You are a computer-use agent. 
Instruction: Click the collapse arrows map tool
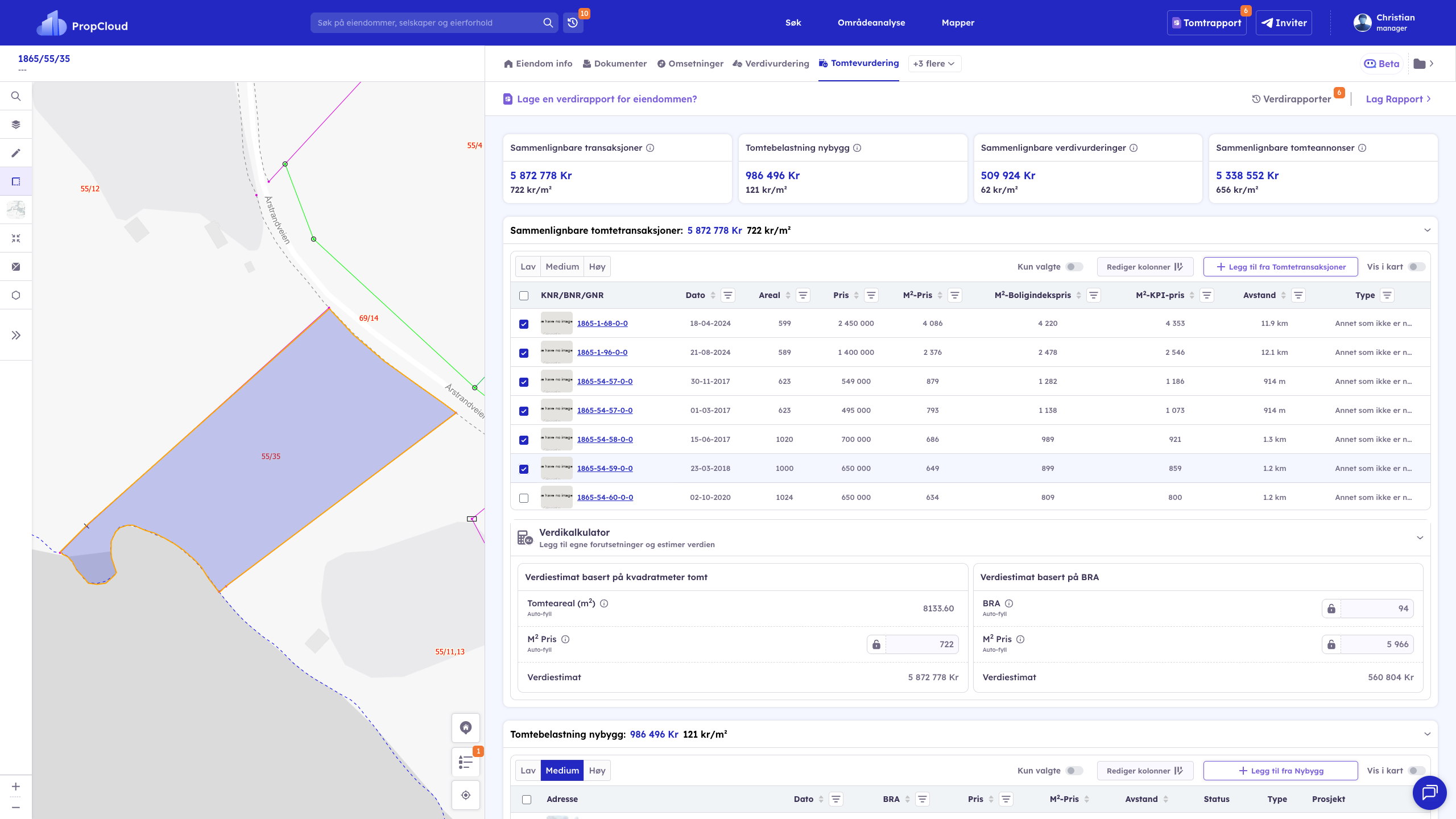tap(16, 238)
